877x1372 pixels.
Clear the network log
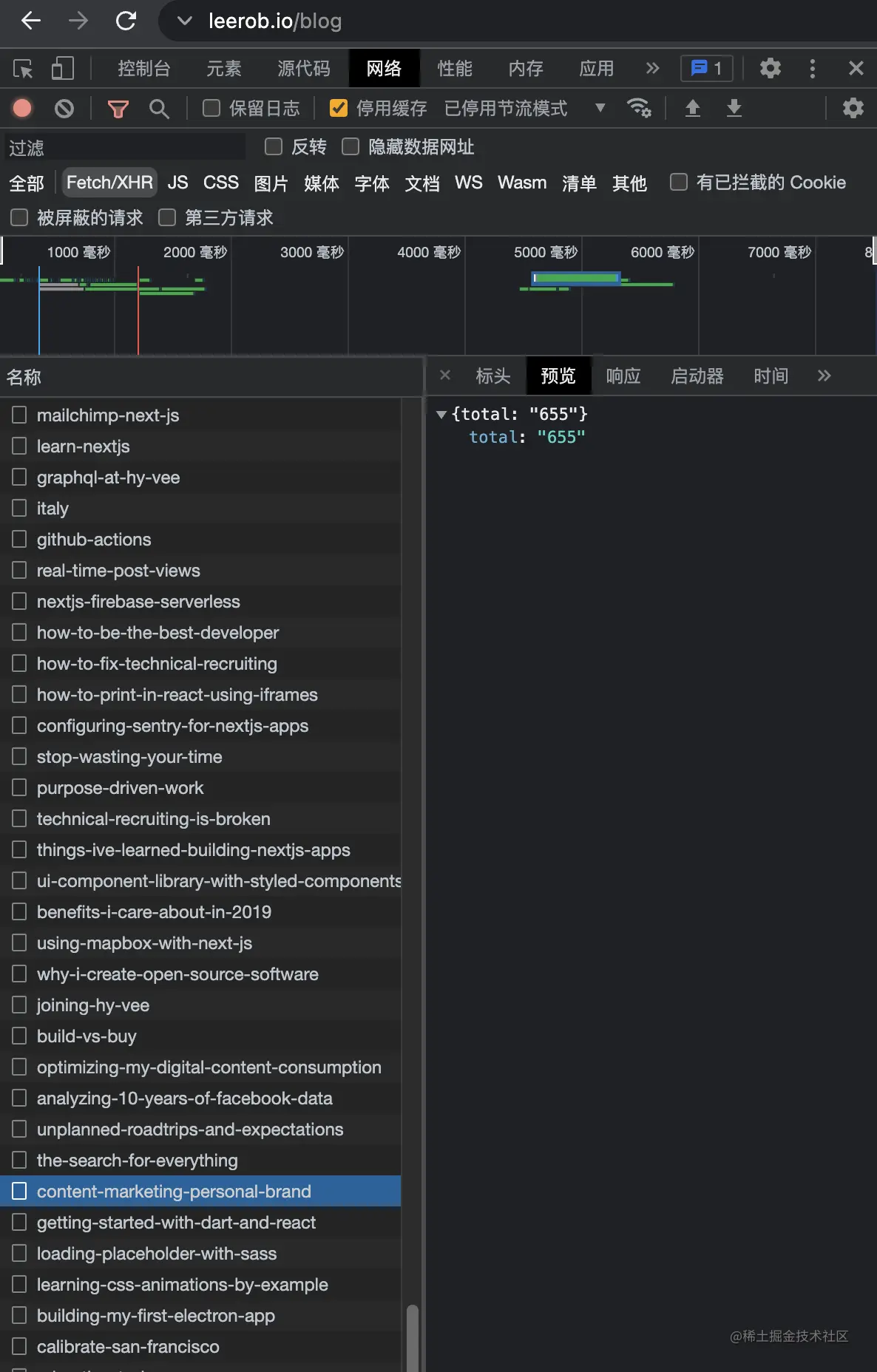[64, 109]
